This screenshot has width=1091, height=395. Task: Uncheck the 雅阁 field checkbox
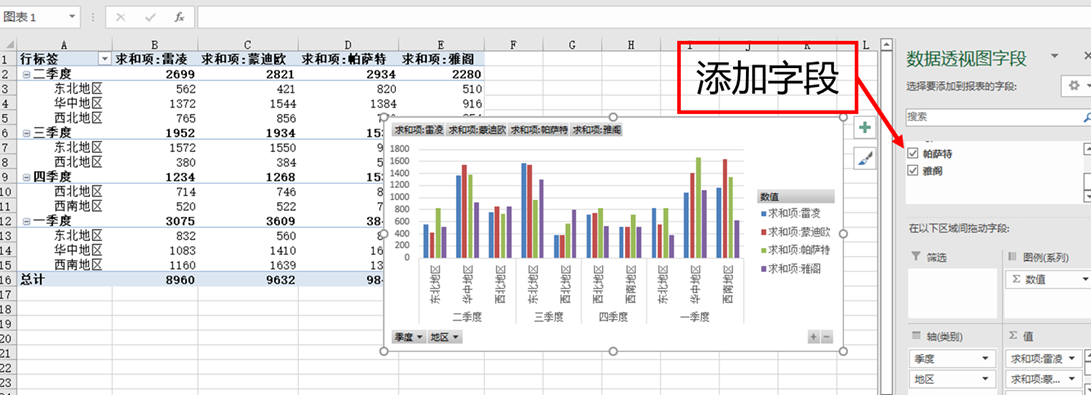tap(912, 170)
